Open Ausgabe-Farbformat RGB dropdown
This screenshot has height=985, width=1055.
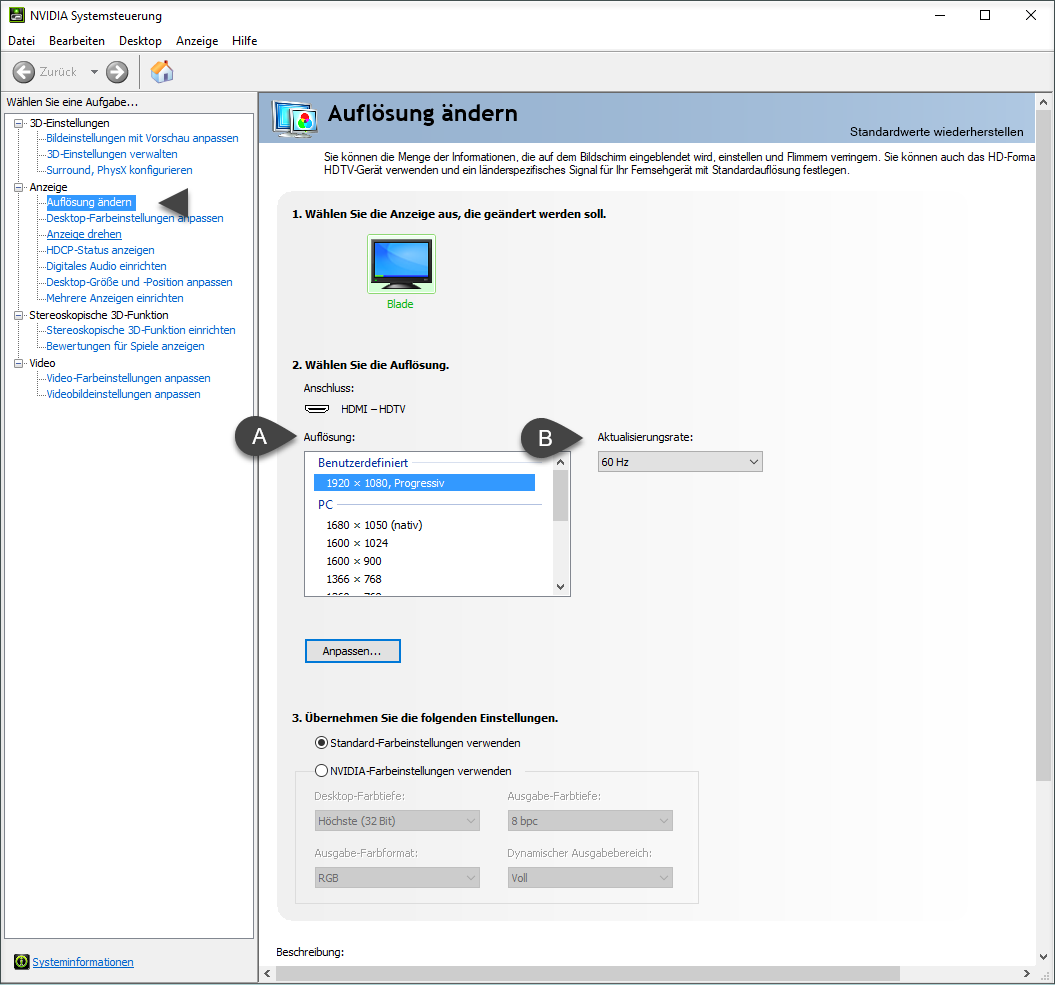[397, 878]
